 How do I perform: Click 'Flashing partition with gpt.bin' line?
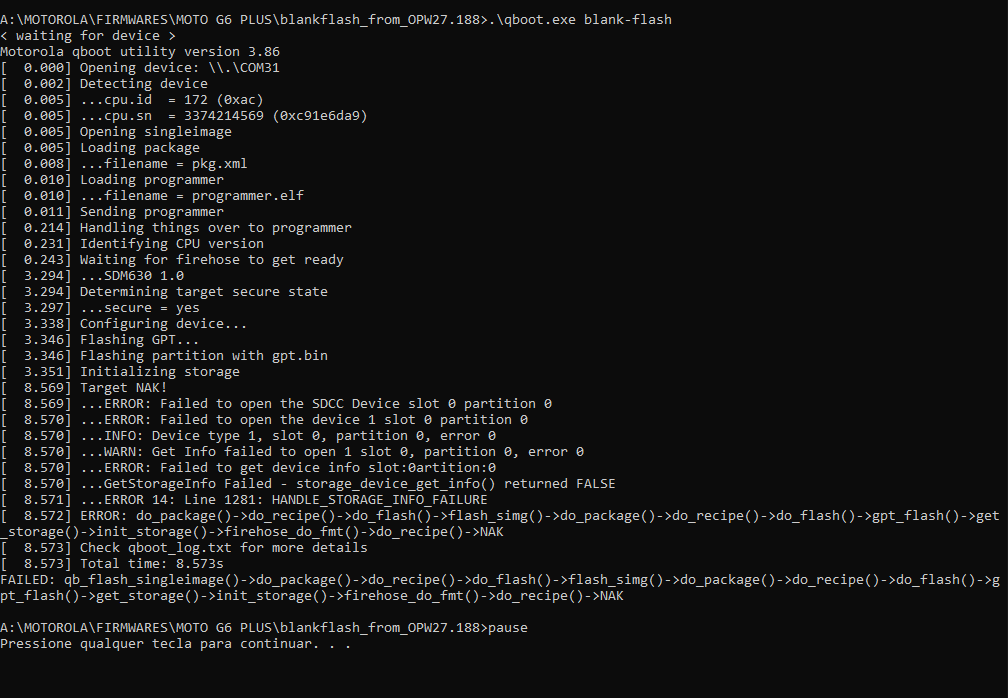point(164,355)
